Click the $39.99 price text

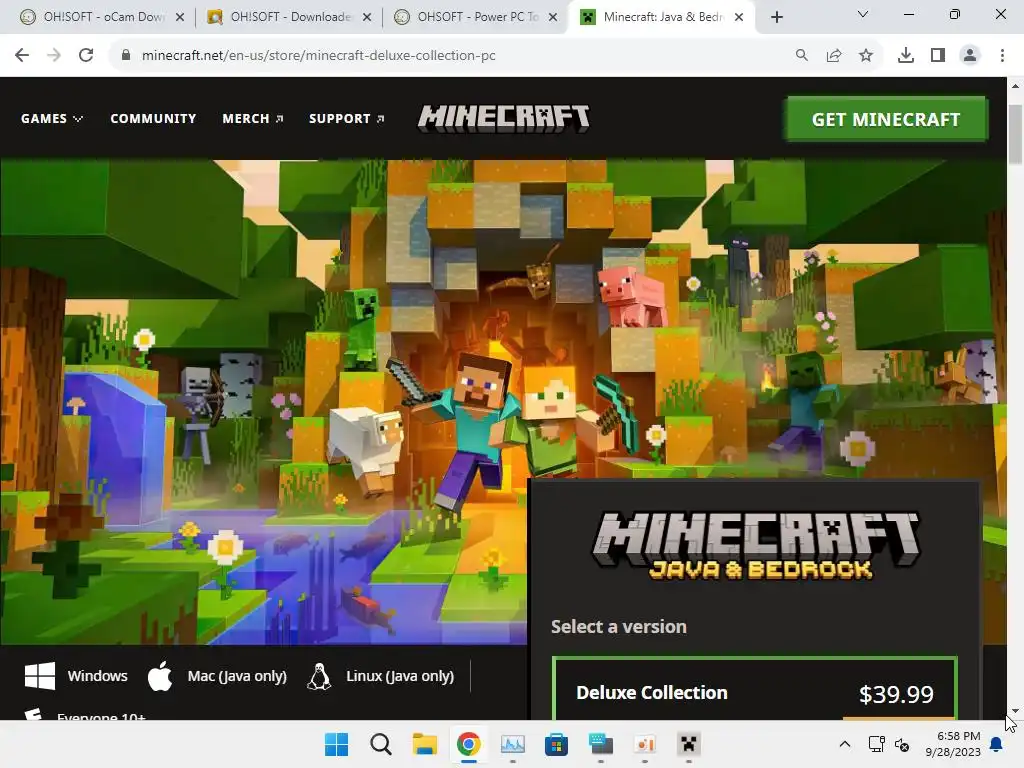click(x=896, y=694)
